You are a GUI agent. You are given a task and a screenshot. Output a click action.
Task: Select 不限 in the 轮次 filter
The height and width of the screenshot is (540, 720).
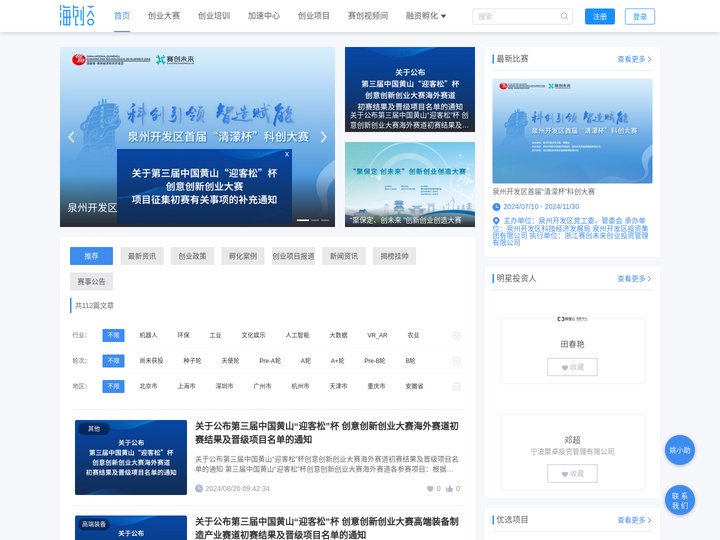pyautogui.click(x=113, y=361)
